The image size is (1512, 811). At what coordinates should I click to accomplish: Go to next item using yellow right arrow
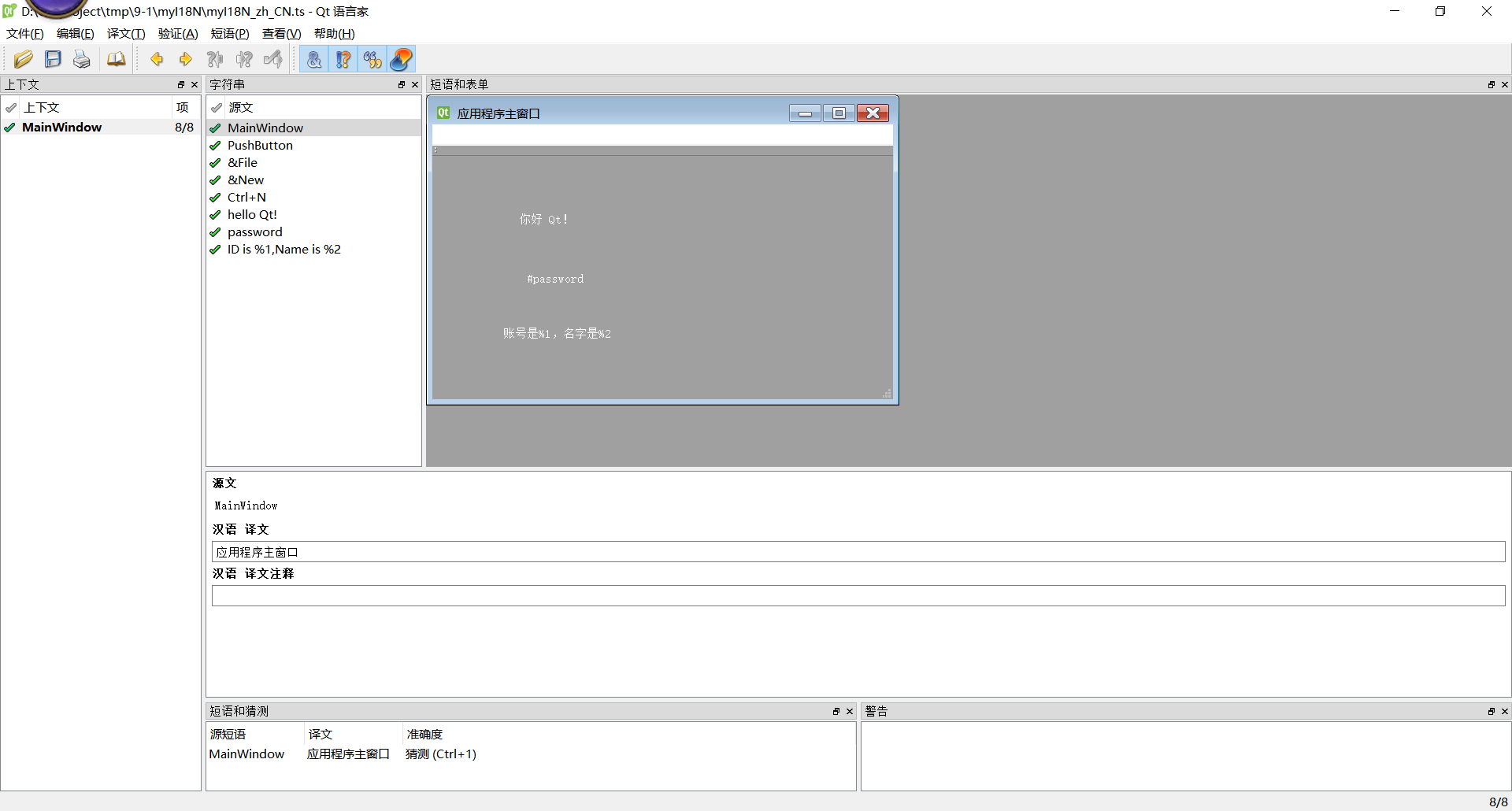point(185,59)
